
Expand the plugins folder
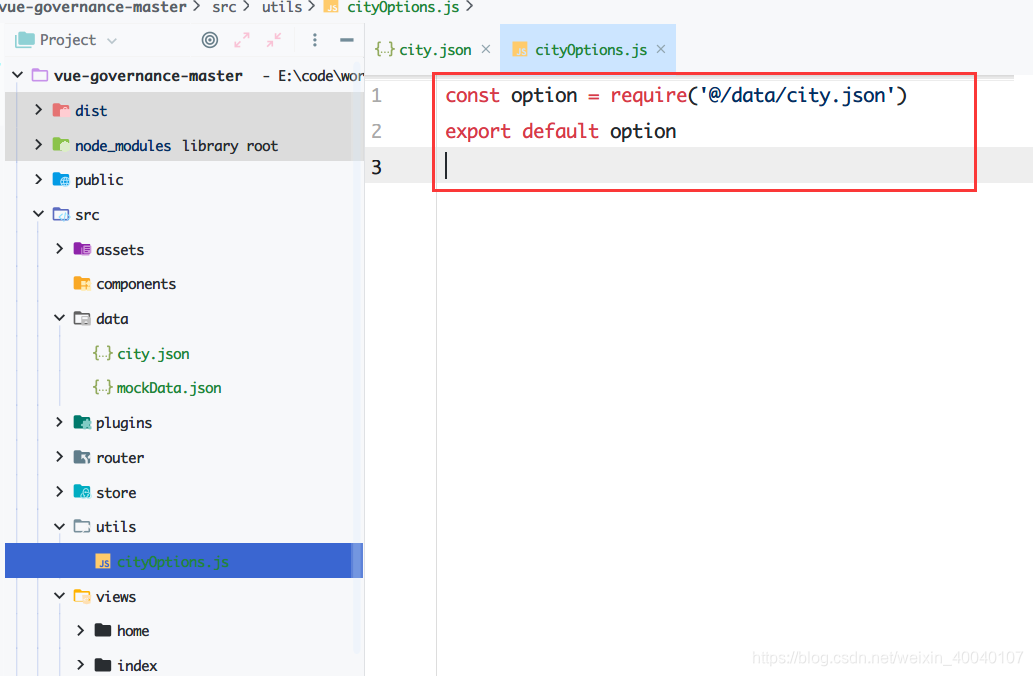coord(59,422)
